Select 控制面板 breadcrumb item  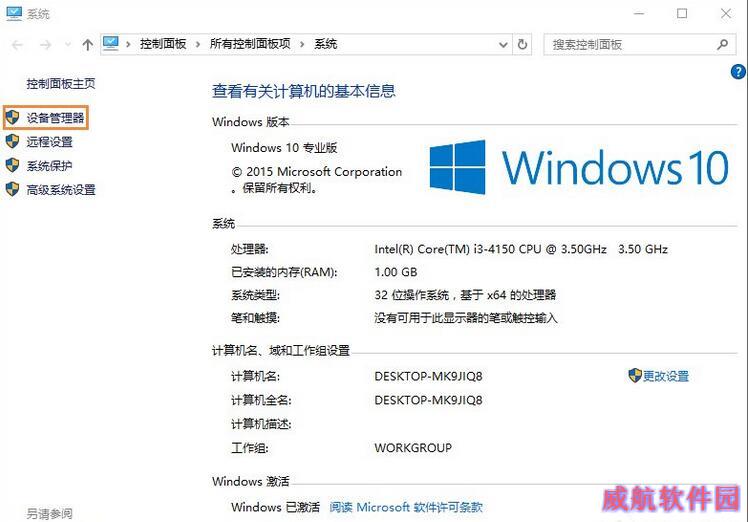click(163, 44)
